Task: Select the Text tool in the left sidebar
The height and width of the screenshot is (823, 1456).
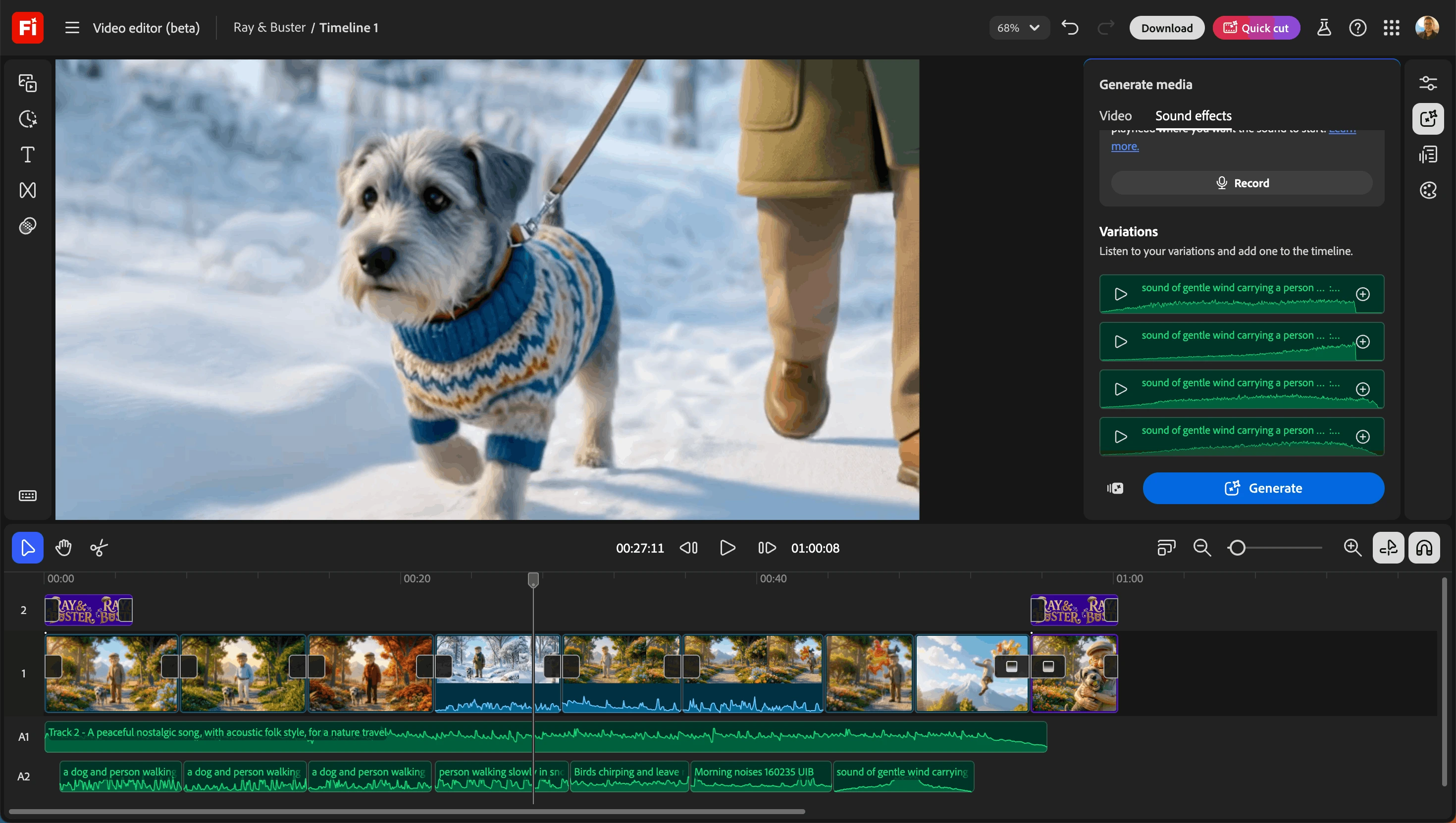Action: pyautogui.click(x=27, y=154)
